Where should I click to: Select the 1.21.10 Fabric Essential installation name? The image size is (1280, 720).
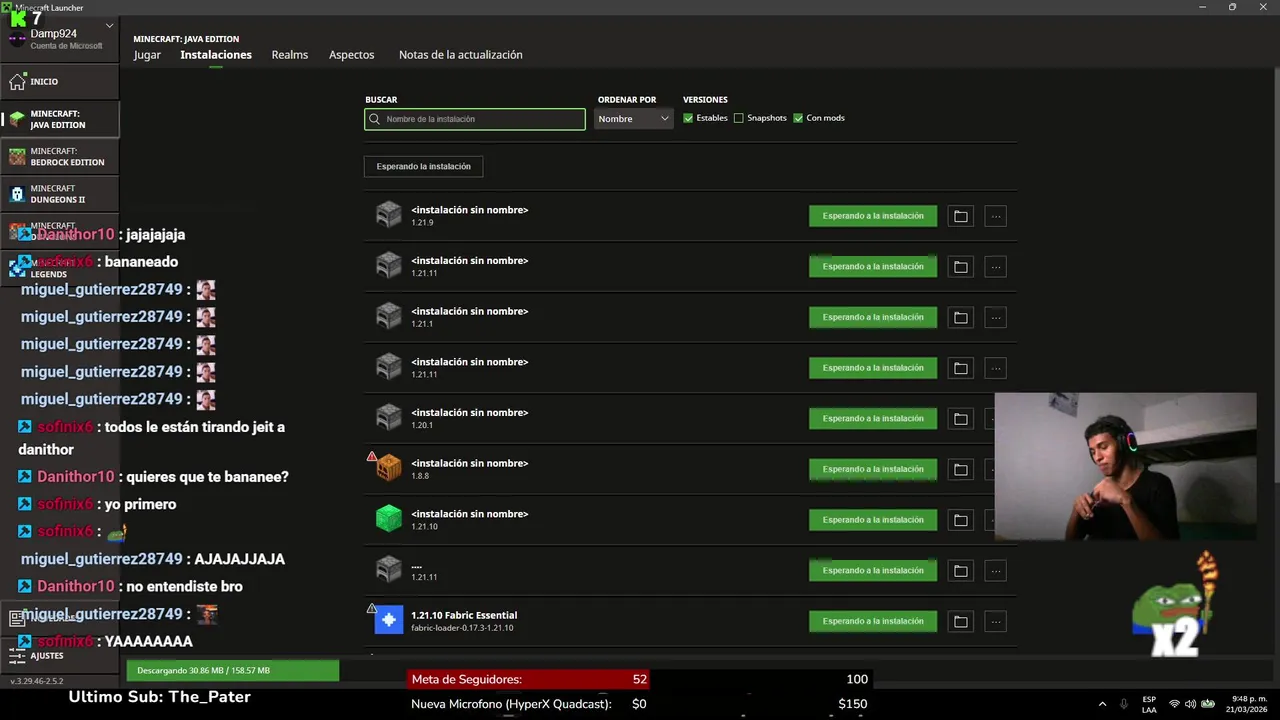(464, 615)
